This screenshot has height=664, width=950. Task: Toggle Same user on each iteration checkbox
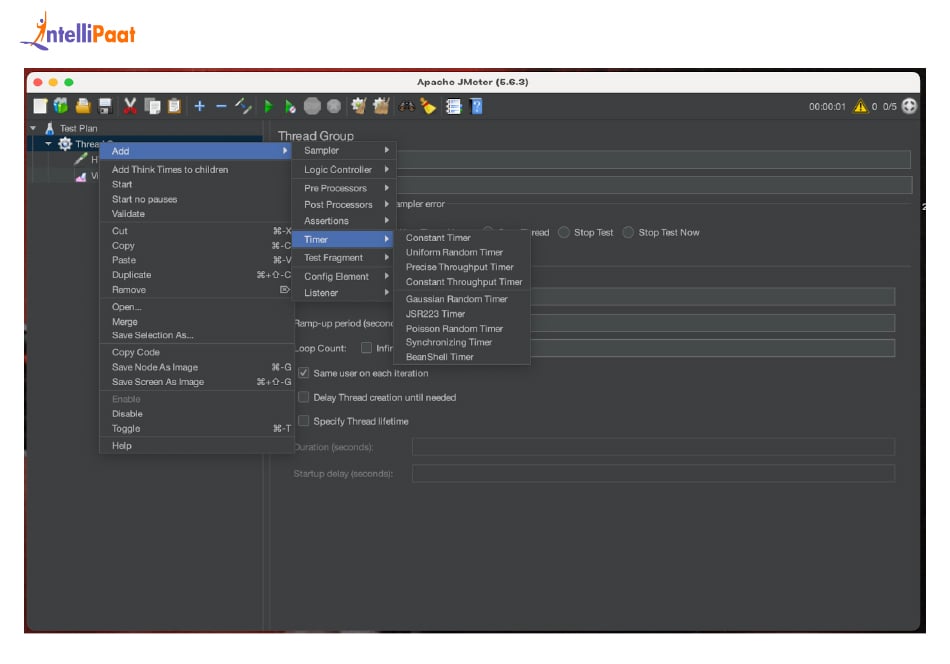tap(304, 373)
